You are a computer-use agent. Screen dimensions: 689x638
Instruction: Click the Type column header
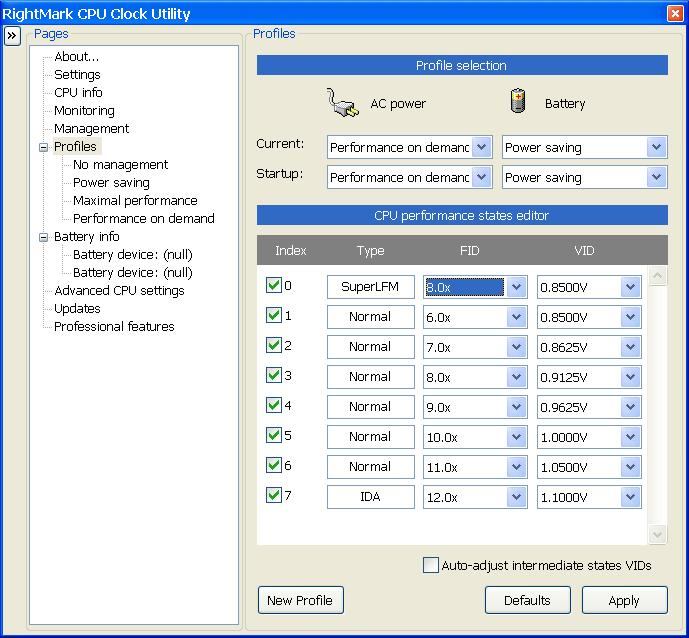[x=370, y=250]
